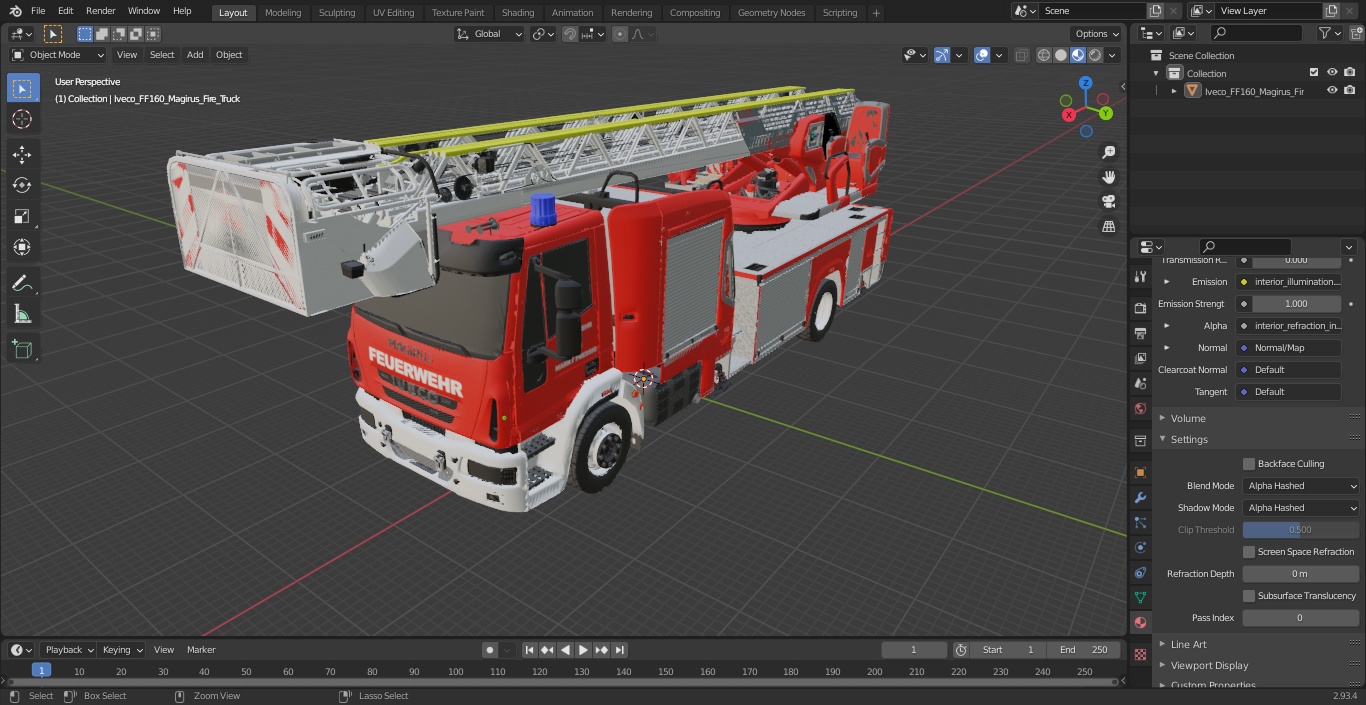This screenshot has height=705, width=1366.
Task: Toggle proportional editing in header
Action: coord(620,34)
